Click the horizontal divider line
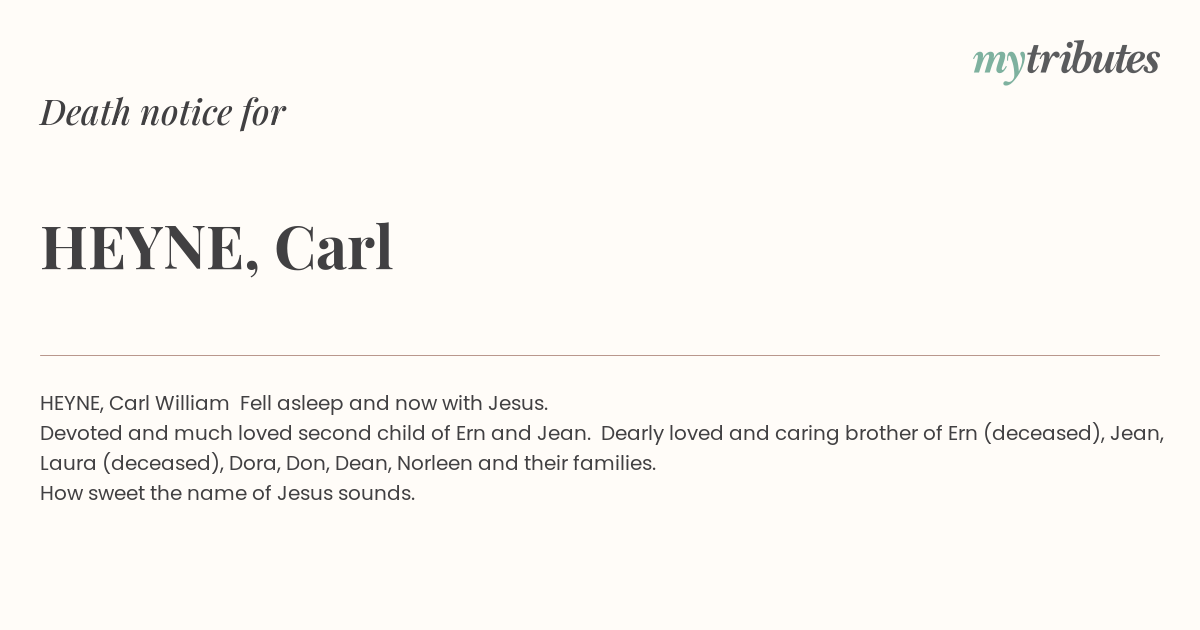The height and width of the screenshot is (630, 1200). click(x=600, y=355)
